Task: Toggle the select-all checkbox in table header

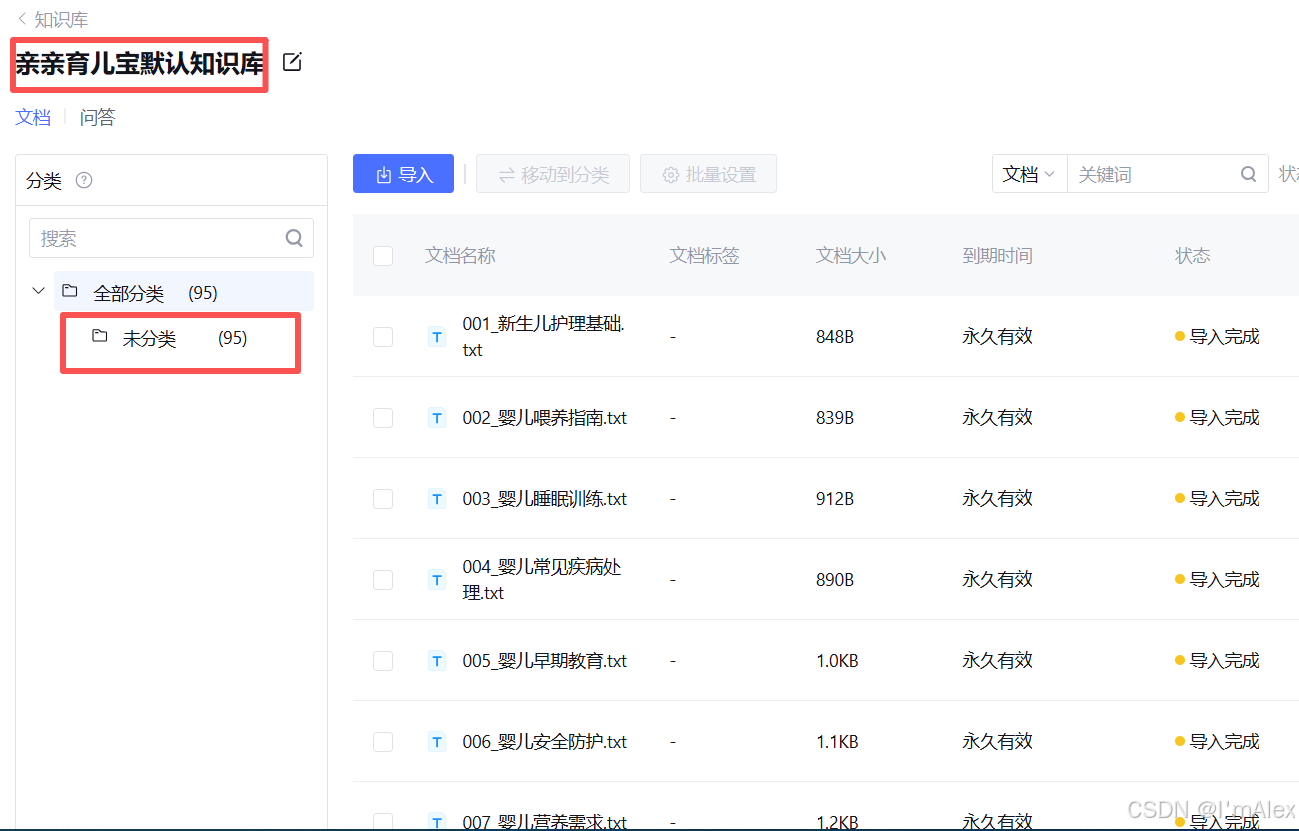Action: coord(383,256)
